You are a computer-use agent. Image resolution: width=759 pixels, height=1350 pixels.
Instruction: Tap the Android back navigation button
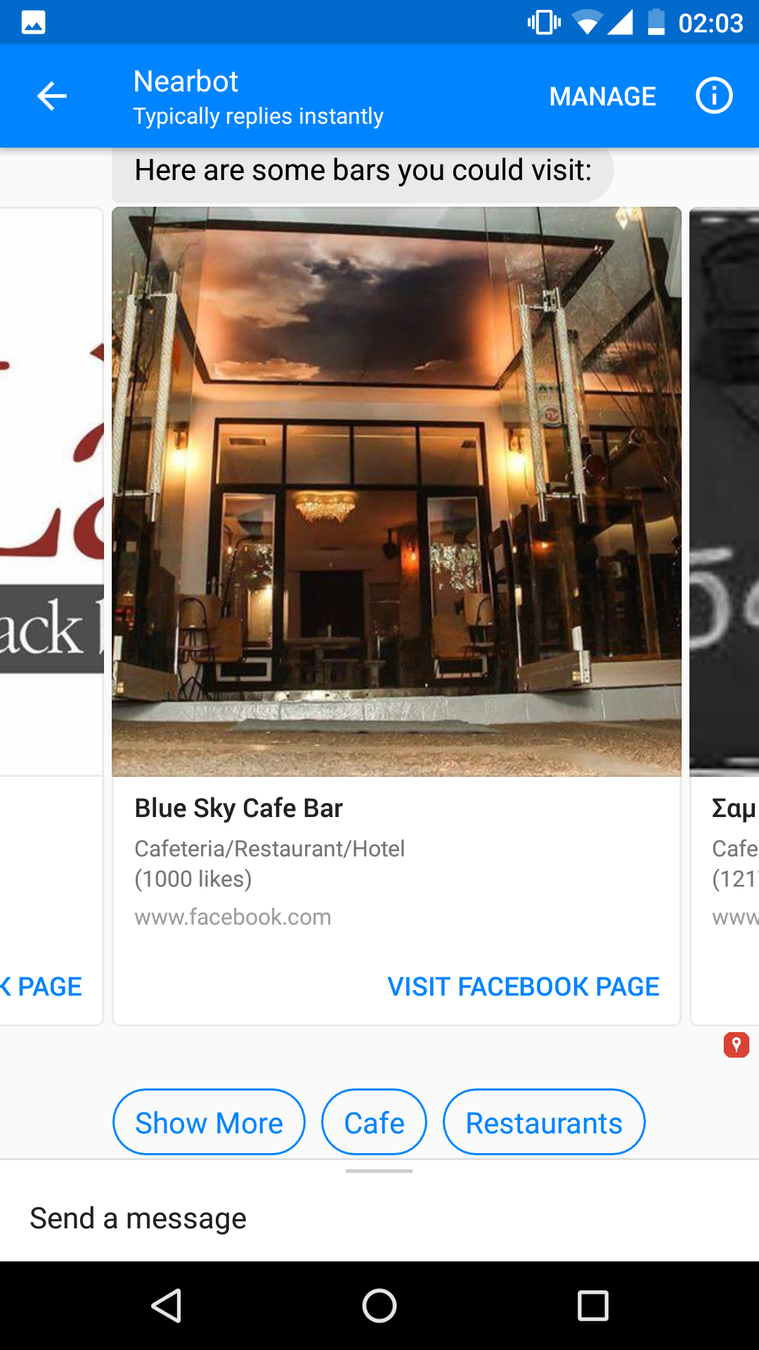click(x=166, y=1305)
